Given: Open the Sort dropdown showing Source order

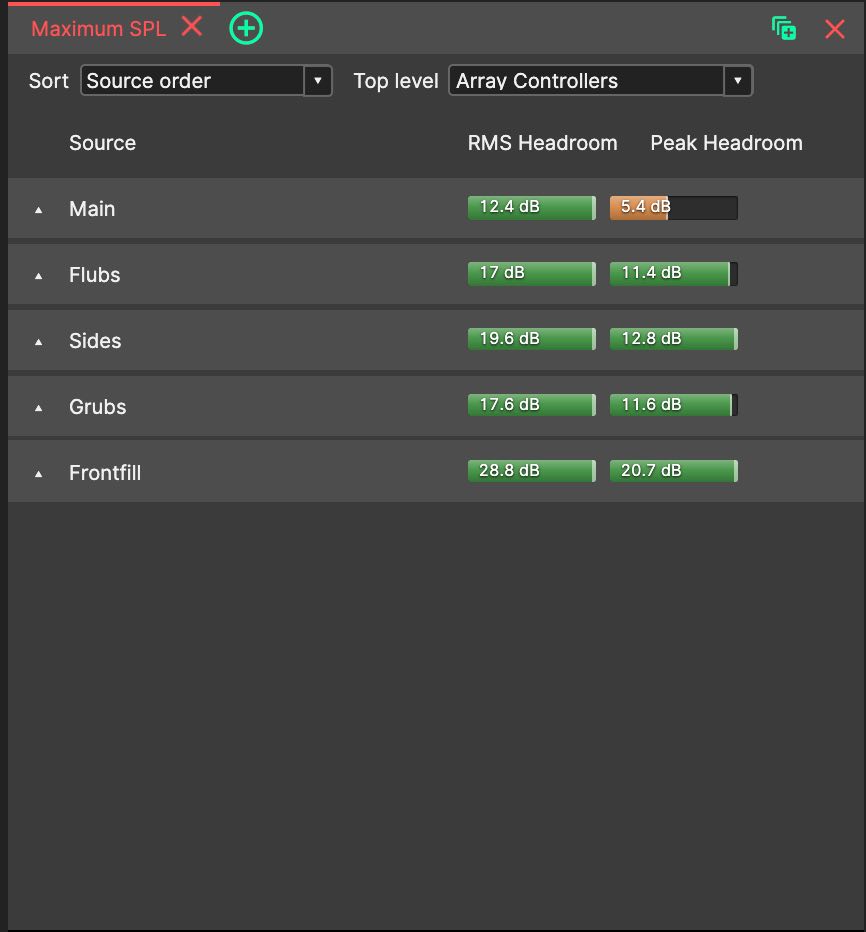Looking at the screenshot, I should [x=206, y=81].
